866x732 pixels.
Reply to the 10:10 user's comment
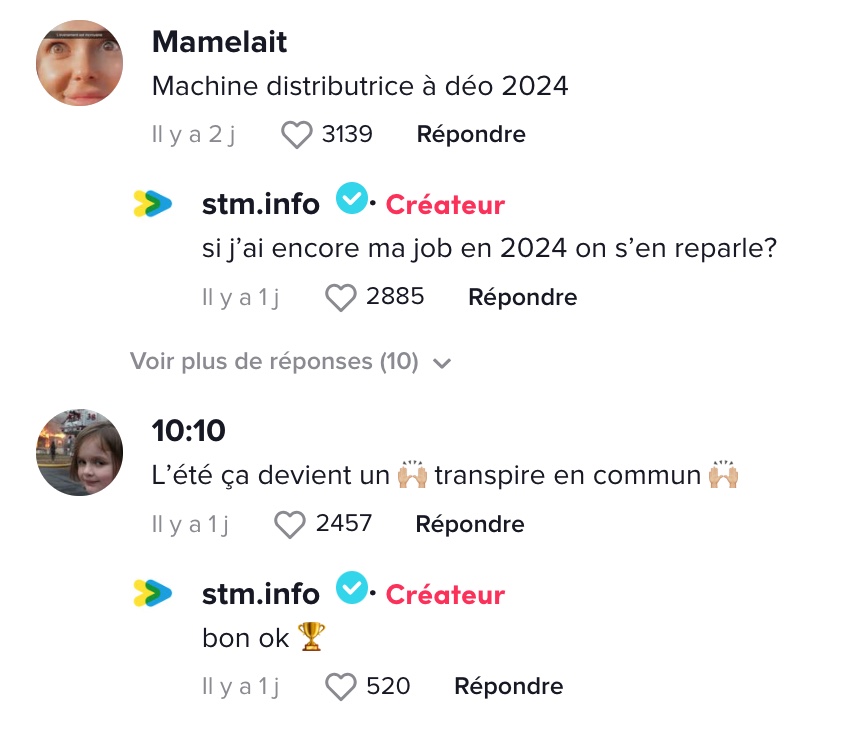470,524
